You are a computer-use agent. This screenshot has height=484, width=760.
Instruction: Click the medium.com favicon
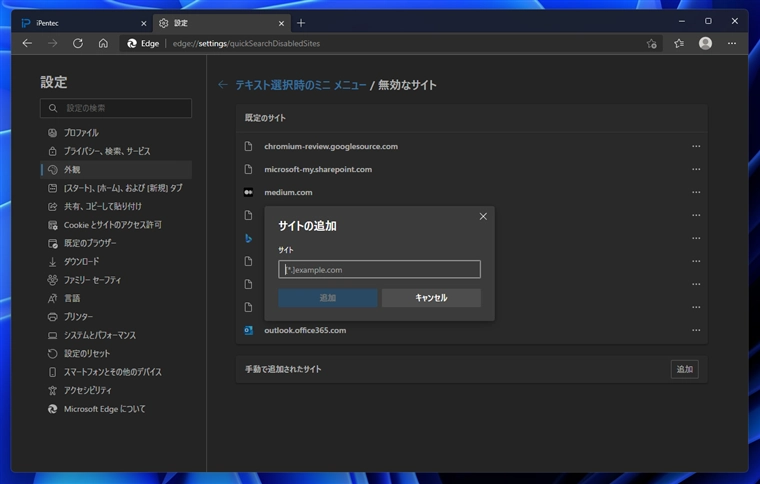pos(248,192)
